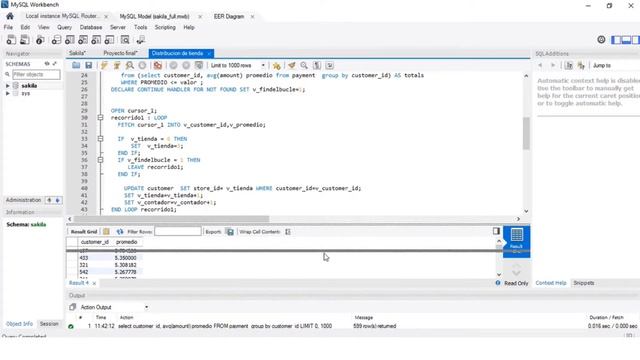Viewport: 640px width, 360px height.
Task: Collapse the LOOP fold marker at line 30
Action: (100, 118)
